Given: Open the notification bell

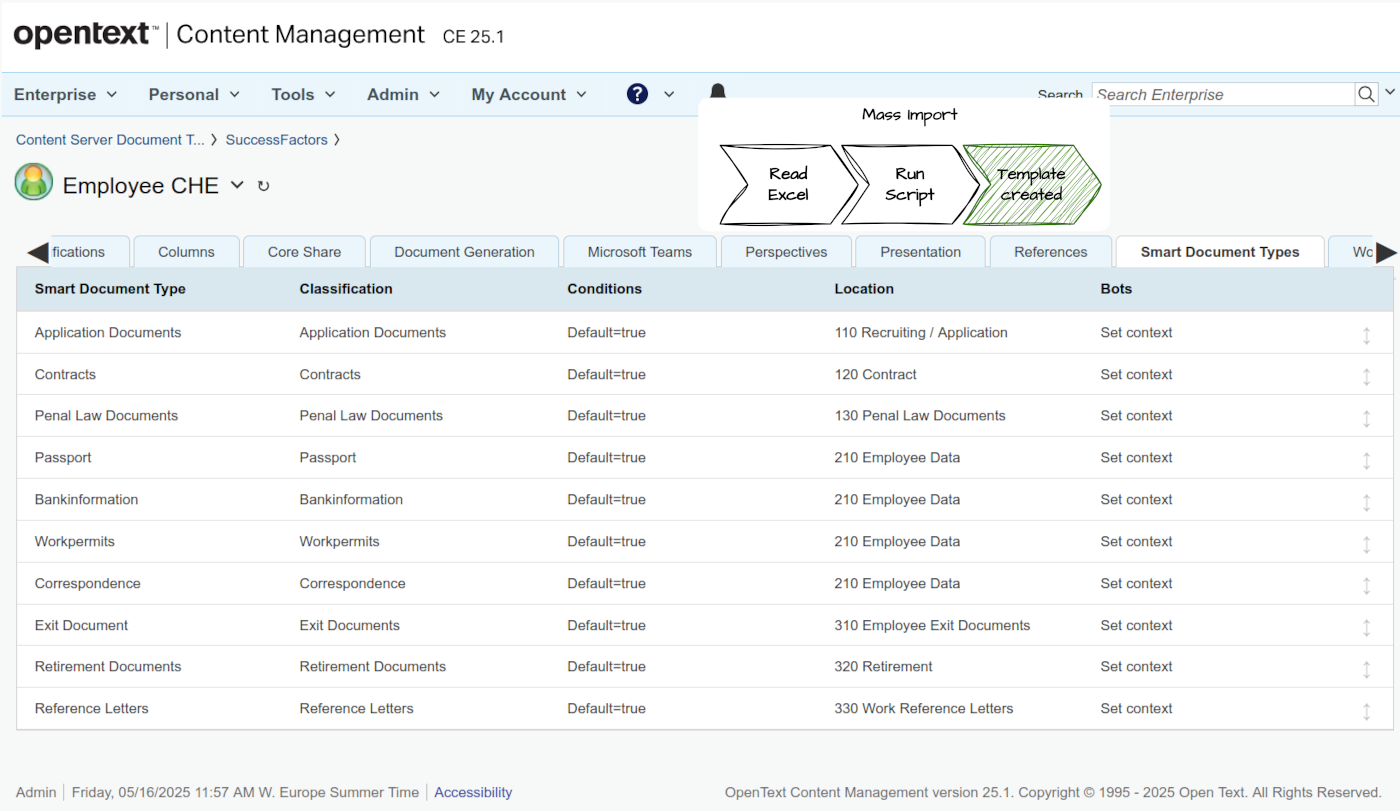Looking at the screenshot, I should [717, 91].
